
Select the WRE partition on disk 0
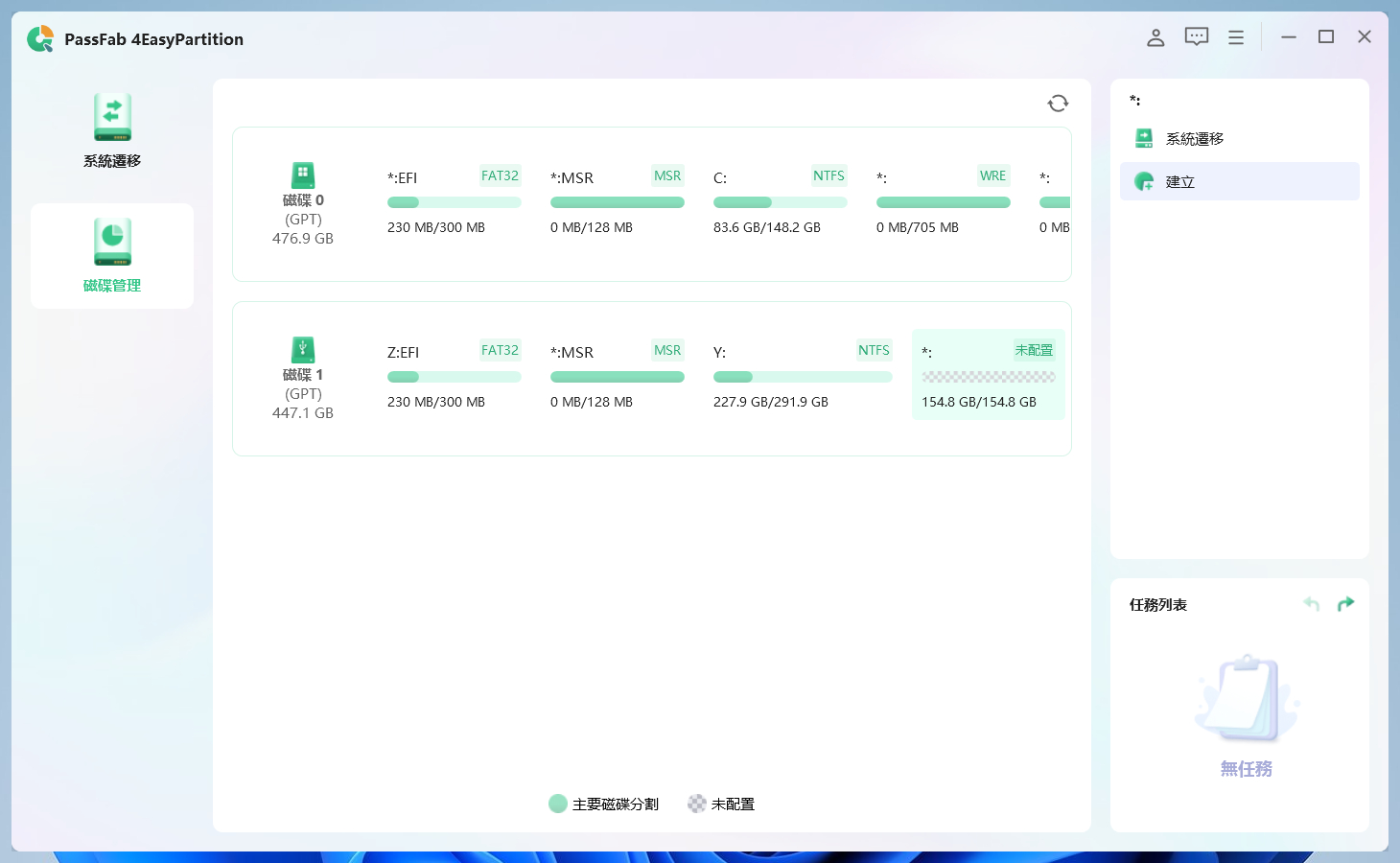click(x=943, y=202)
